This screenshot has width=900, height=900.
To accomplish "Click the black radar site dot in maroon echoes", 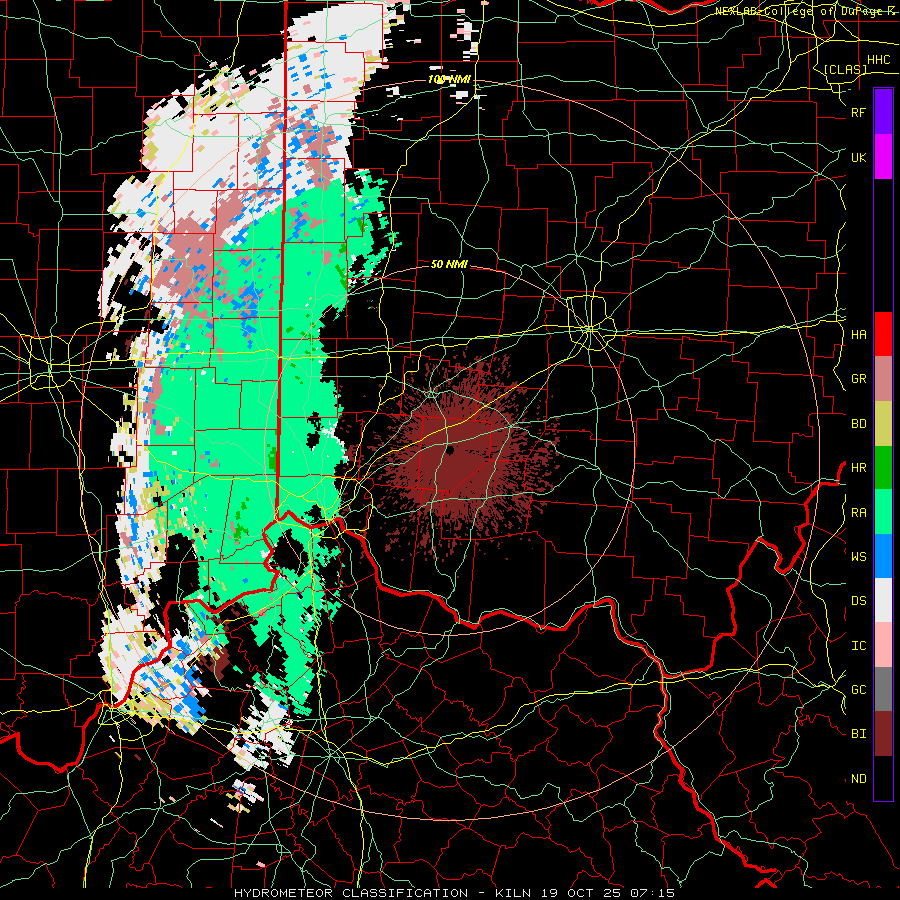I will click(x=449, y=451).
